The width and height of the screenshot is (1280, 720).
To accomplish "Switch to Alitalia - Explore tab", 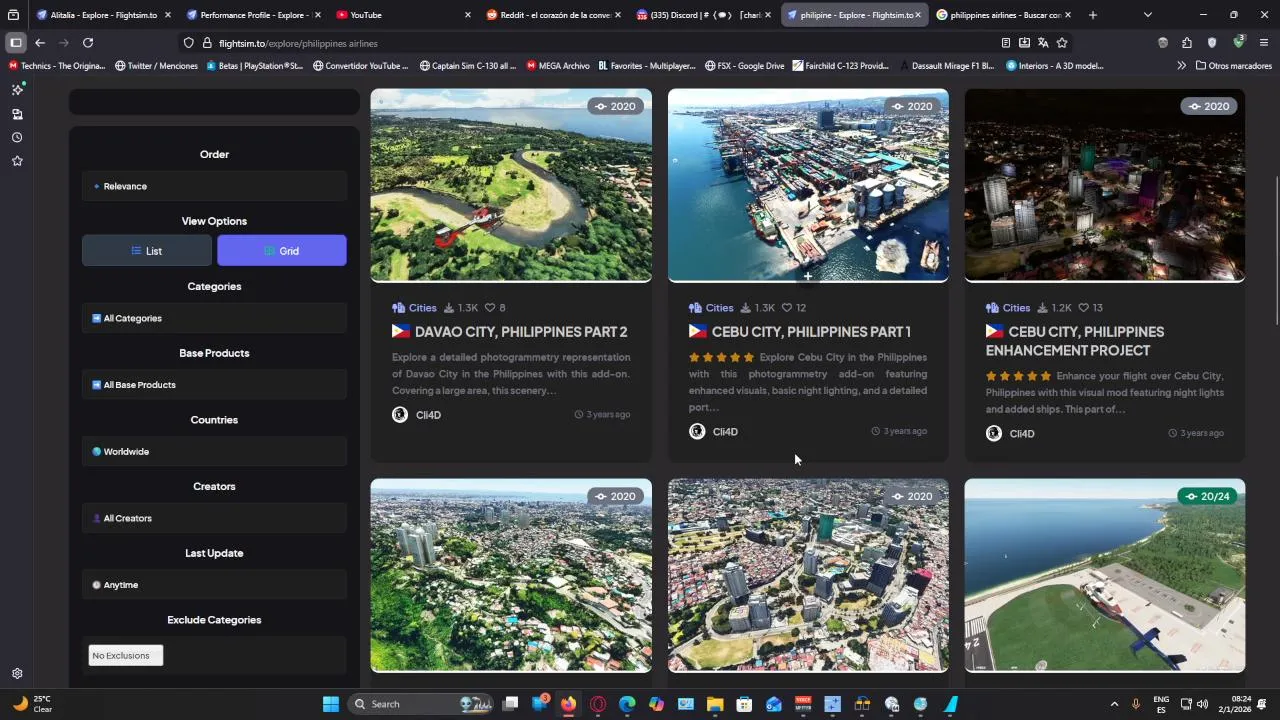I will point(103,15).
